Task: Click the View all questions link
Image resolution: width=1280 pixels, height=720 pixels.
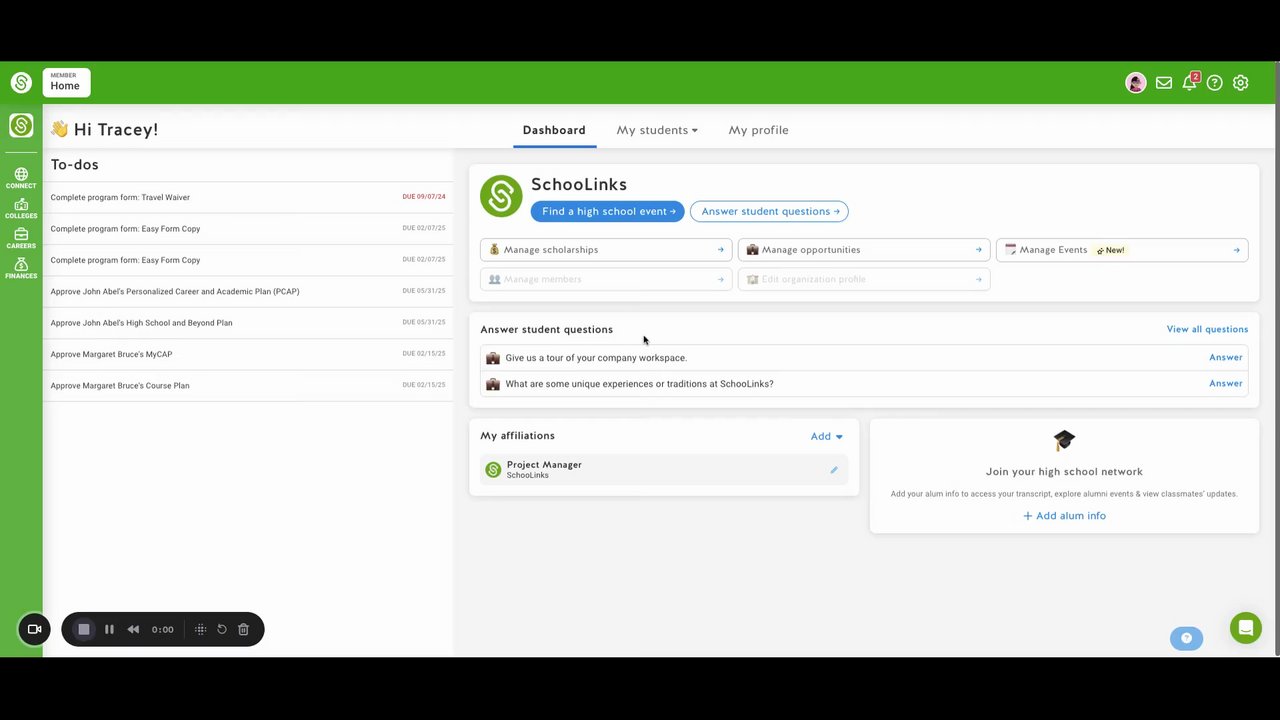Action: [1207, 329]
